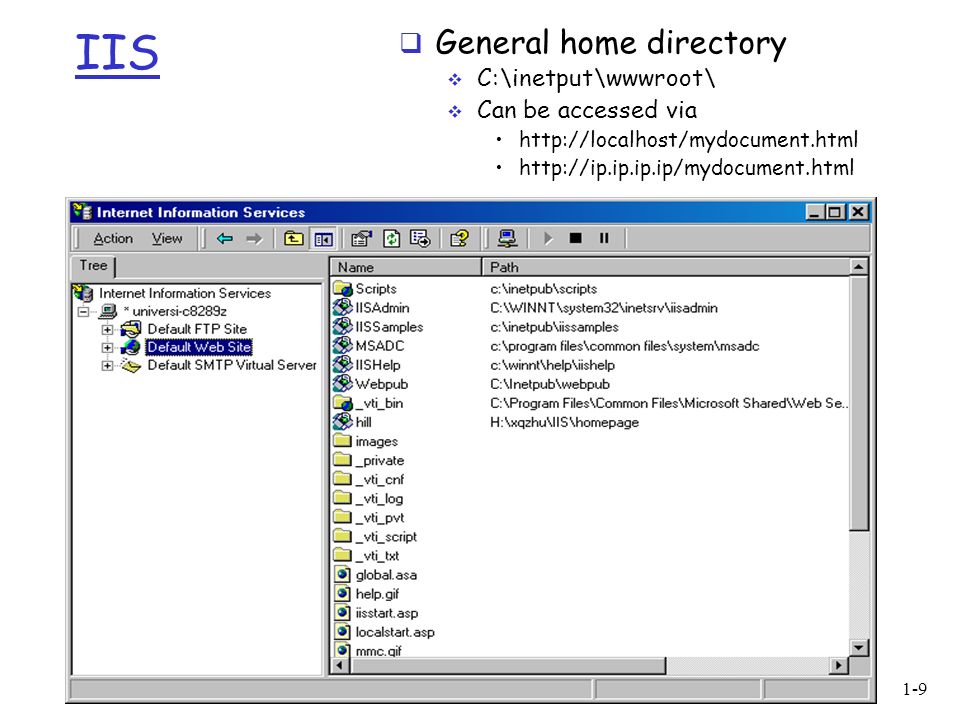Select the Tree tab
Viewport: 960px width, 720px height.
tap(94, 266)
